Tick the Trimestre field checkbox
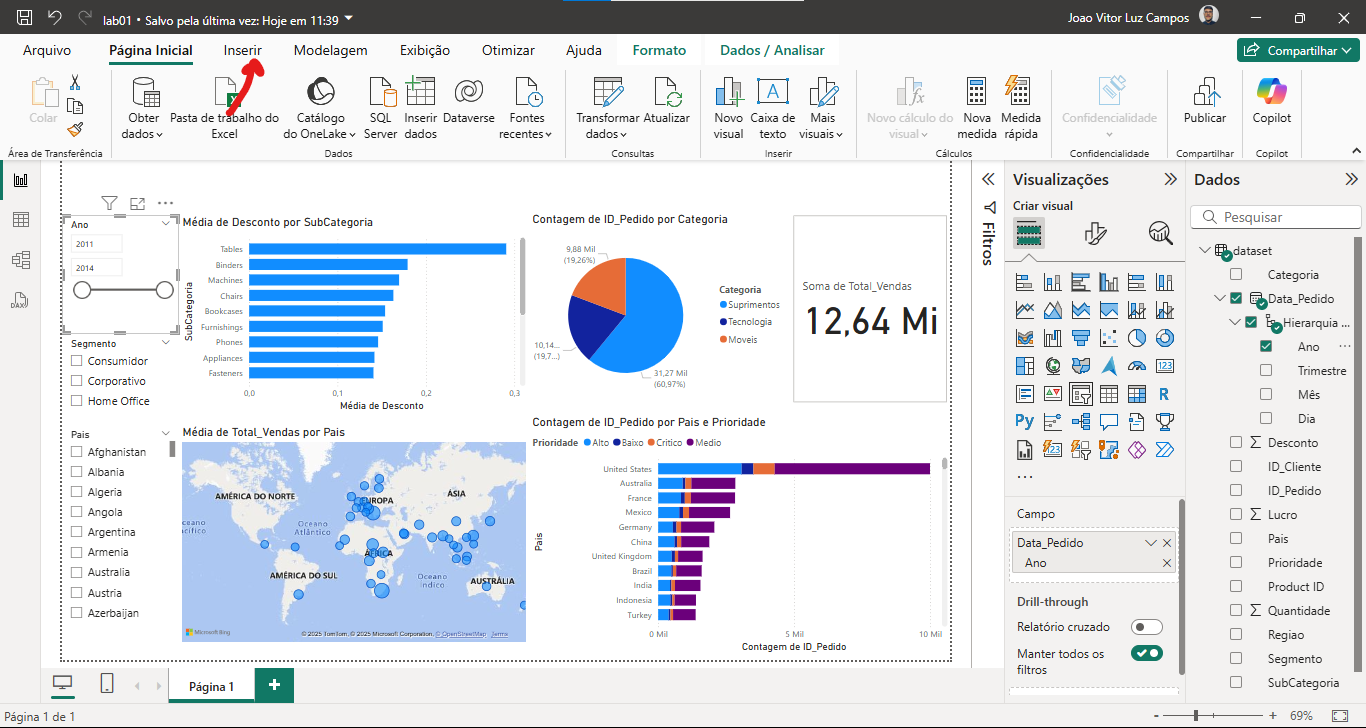Screen dimensions: 1366x728 (x=1266, y=370)
